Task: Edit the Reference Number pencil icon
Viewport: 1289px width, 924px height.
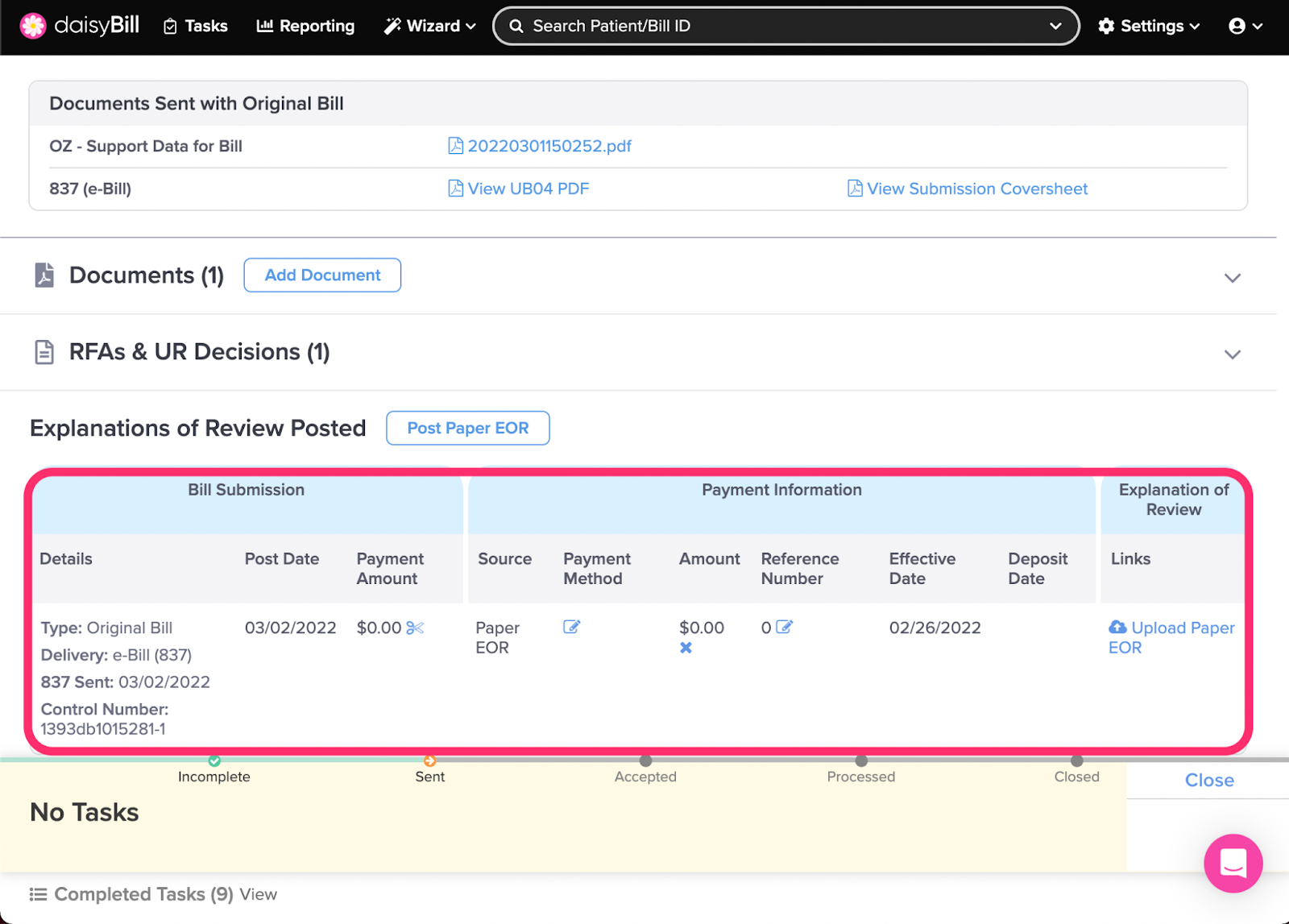Action: click(785, 627)
